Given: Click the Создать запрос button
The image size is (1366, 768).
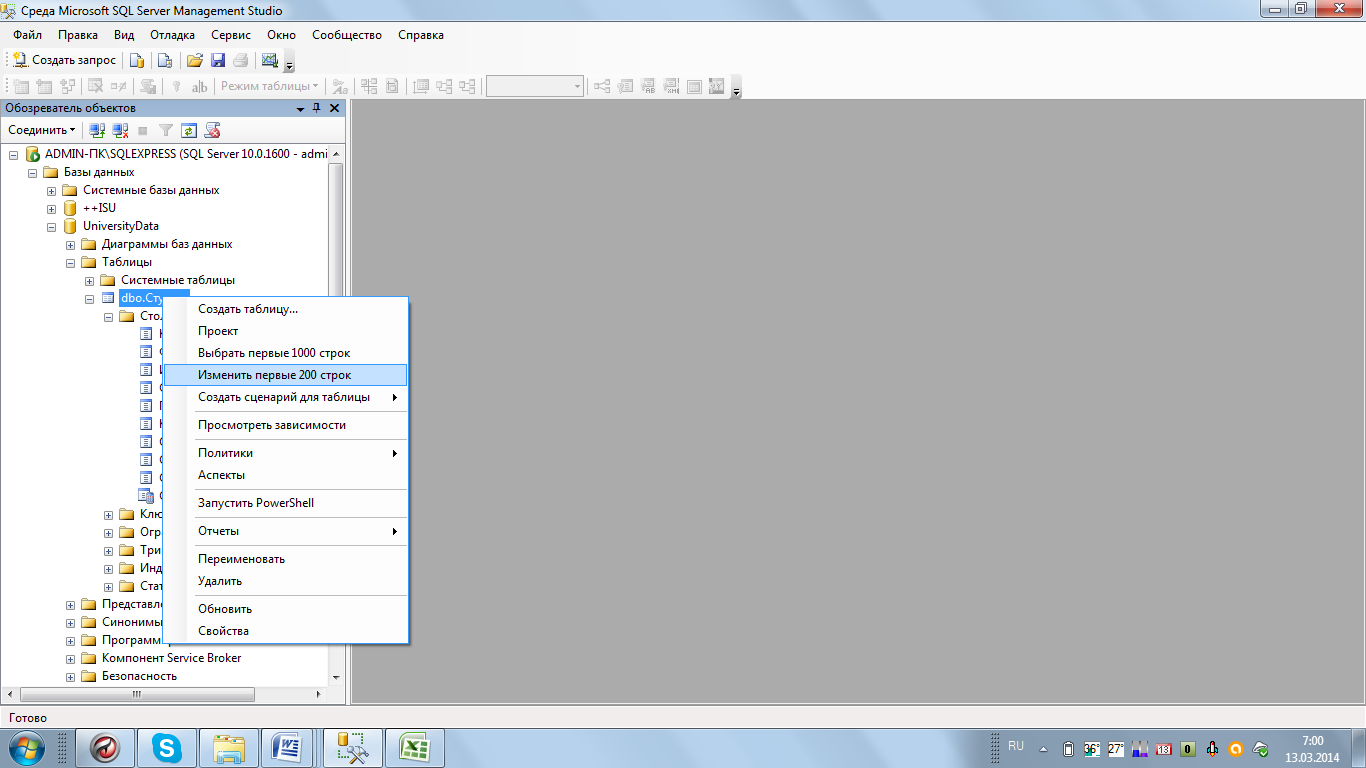Looking at the screenshot, I should click(x=65, y=60).
